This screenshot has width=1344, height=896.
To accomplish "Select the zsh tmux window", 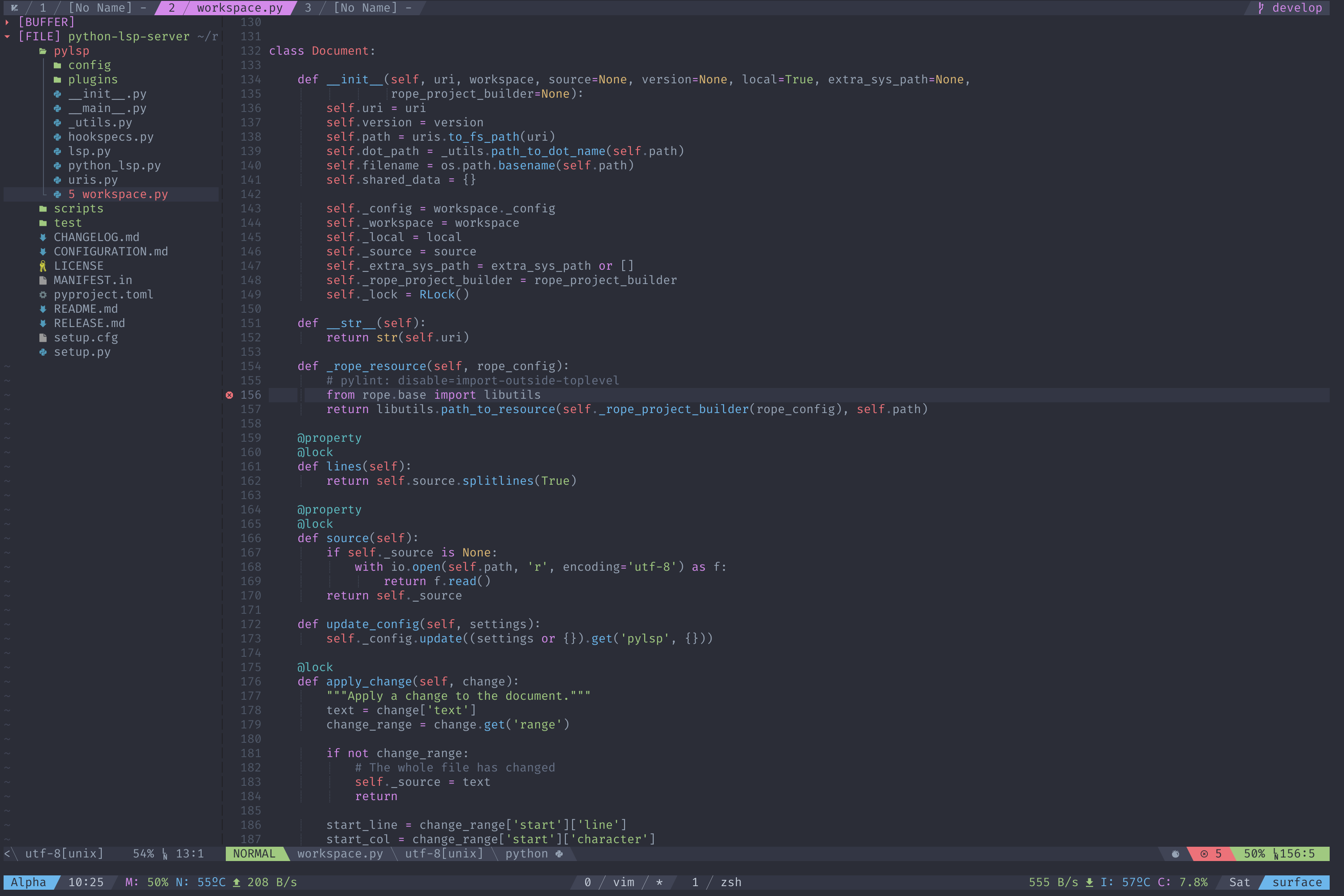I will coord(730,882).
